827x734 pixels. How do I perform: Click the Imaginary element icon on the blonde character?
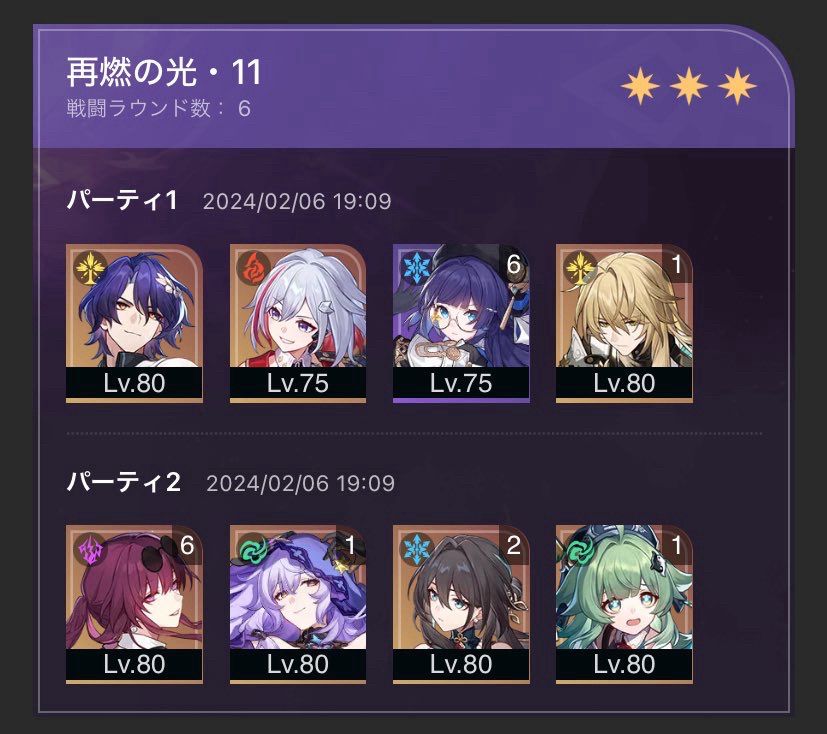coord(580,268)
